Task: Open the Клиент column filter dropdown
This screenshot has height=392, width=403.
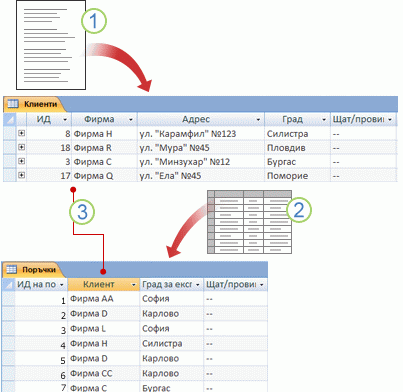Action: [x=133, y=285]
